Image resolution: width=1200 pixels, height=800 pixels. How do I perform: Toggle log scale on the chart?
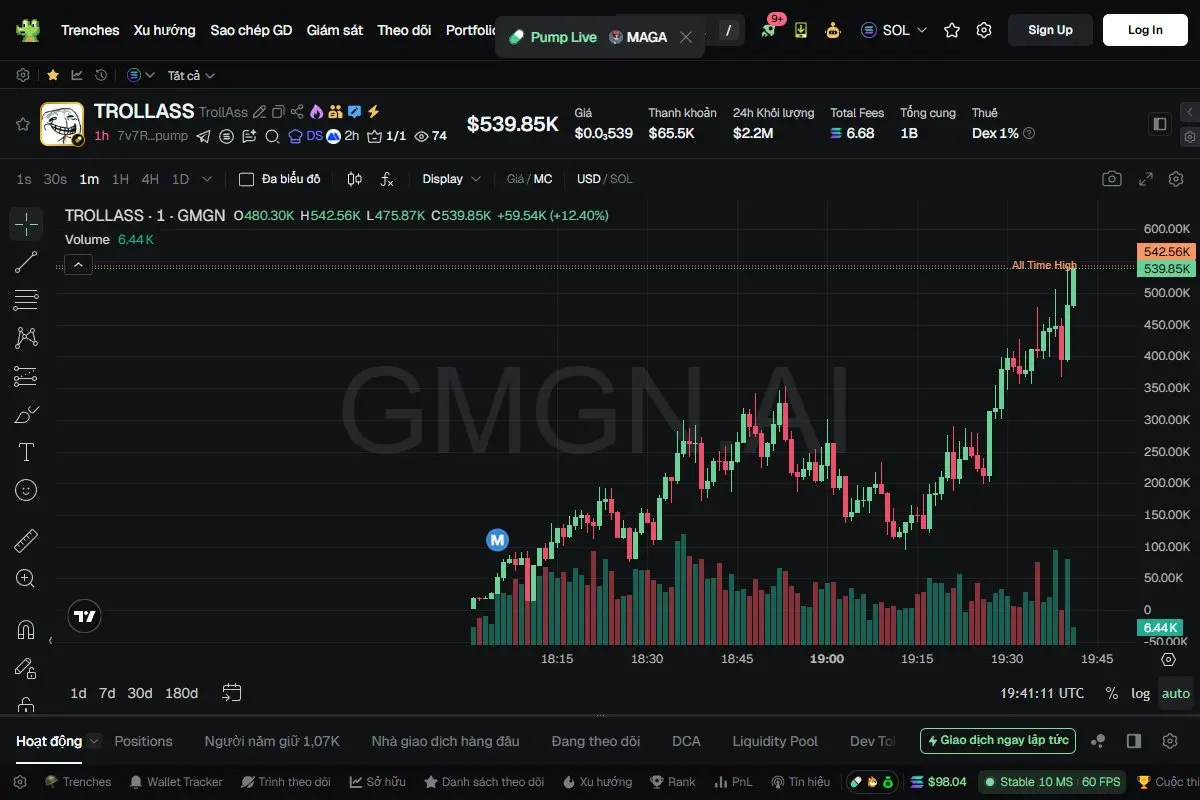[1141, 693]
